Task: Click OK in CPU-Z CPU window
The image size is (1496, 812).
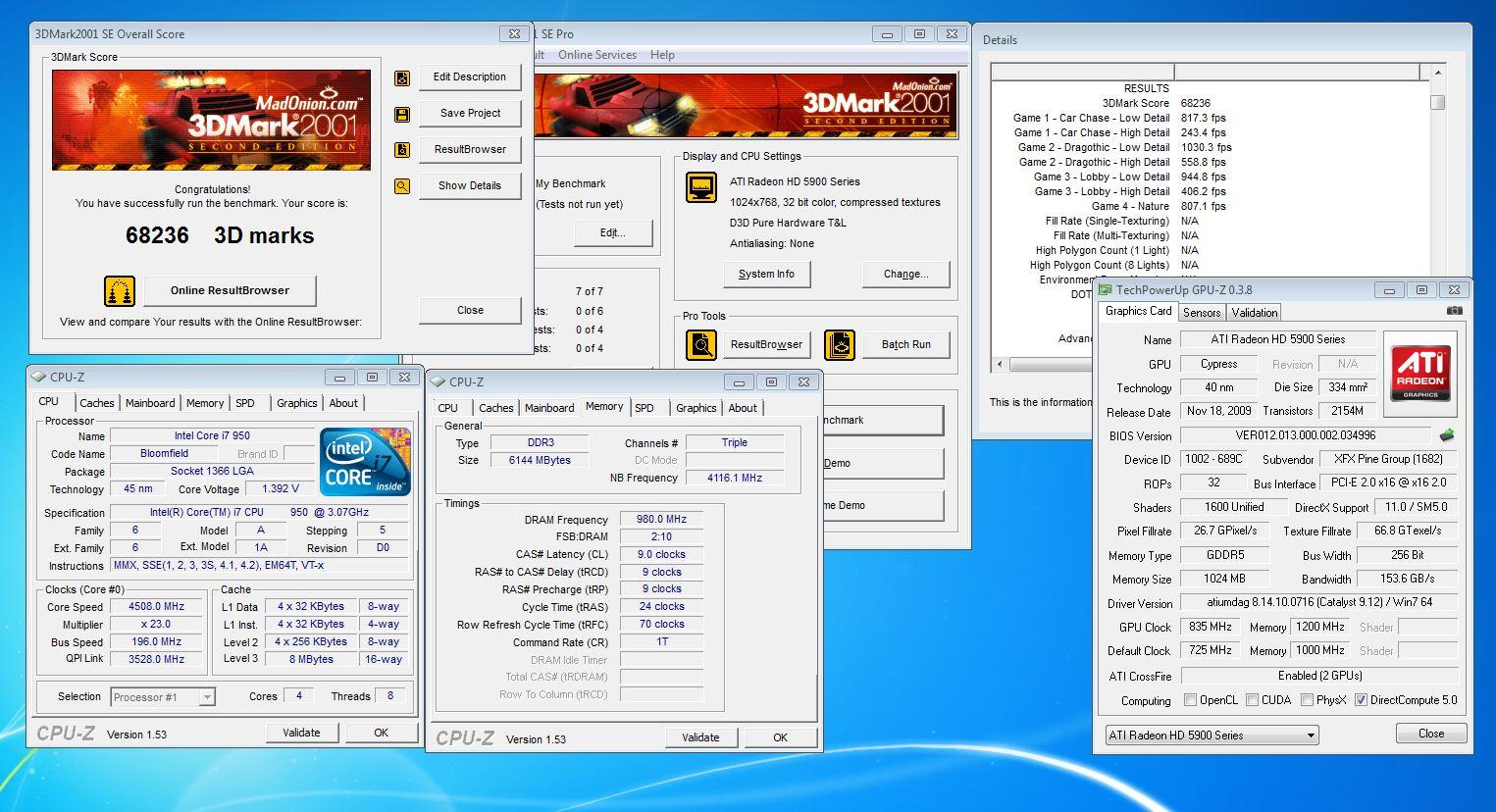Action: coord(381,733)
